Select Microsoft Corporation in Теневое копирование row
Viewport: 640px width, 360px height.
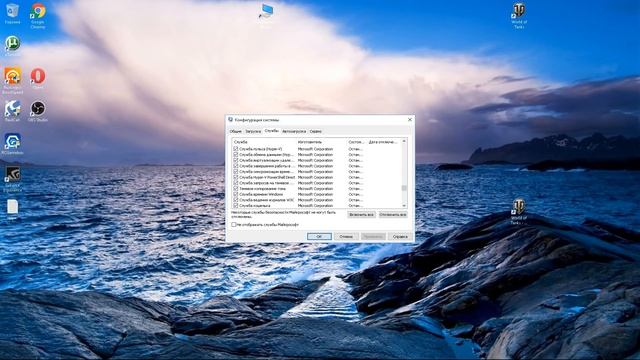315,189
